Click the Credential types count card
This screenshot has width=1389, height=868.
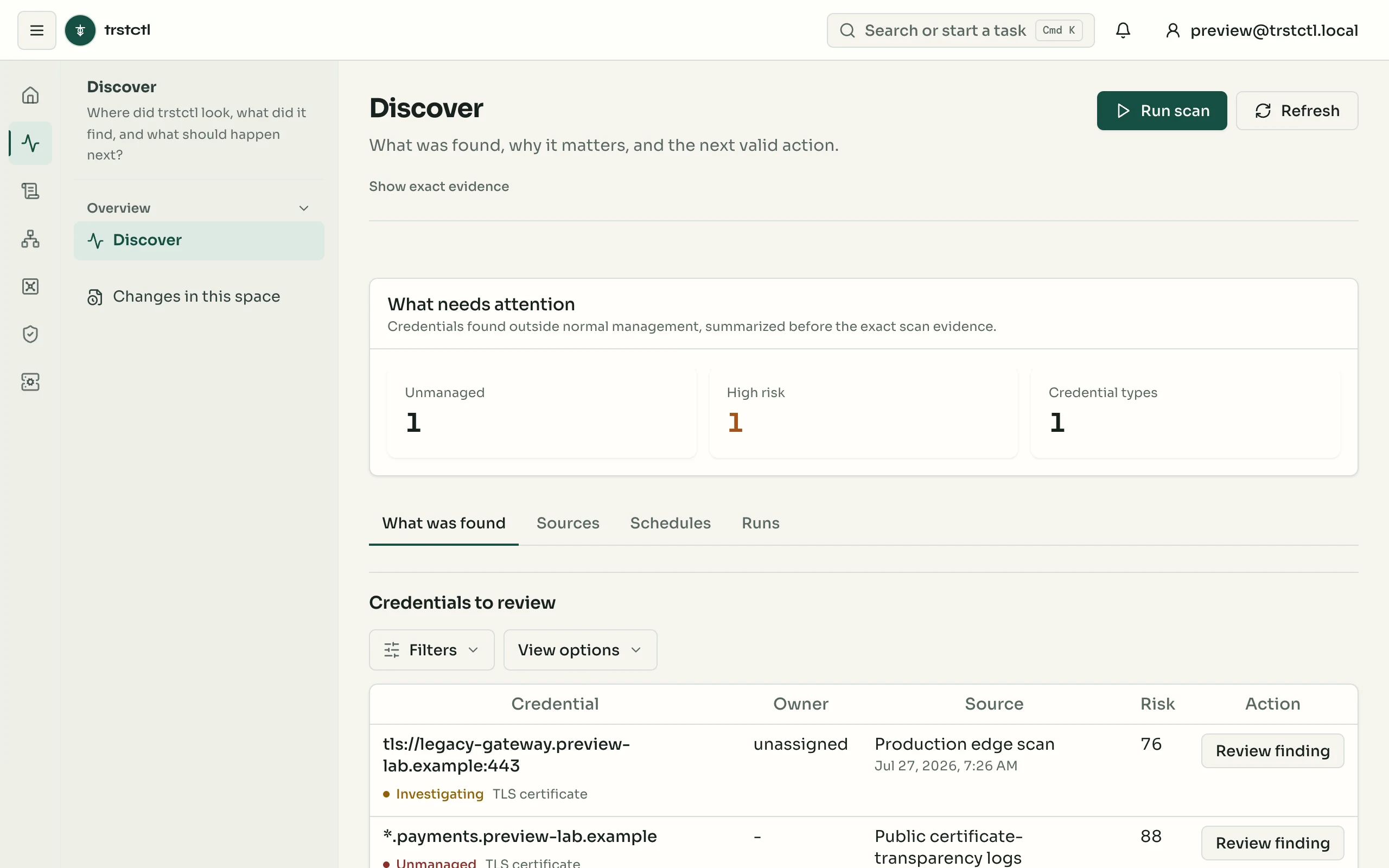[x=1185, y=412]
